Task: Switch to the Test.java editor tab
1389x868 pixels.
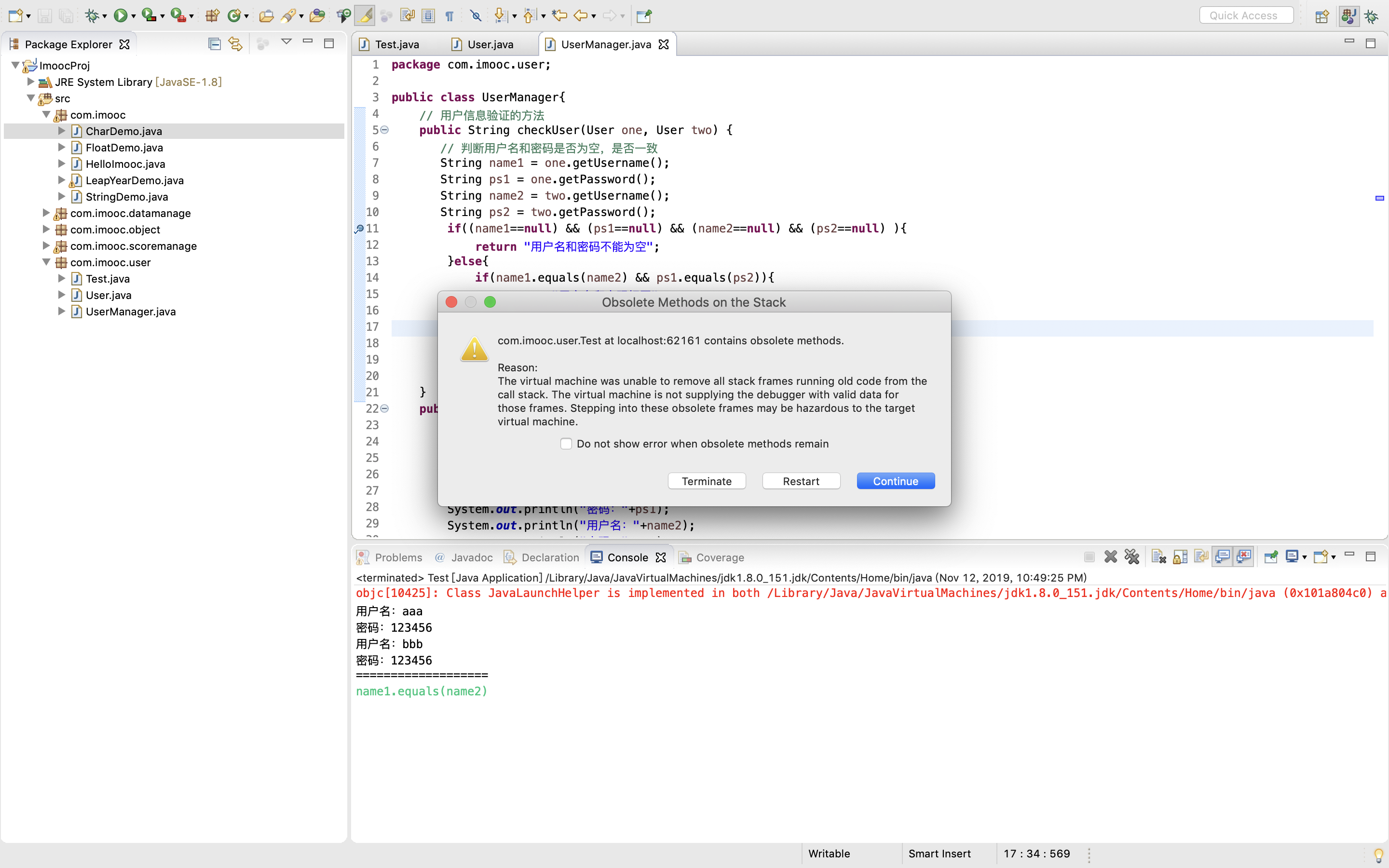Action: click(396, 44)
